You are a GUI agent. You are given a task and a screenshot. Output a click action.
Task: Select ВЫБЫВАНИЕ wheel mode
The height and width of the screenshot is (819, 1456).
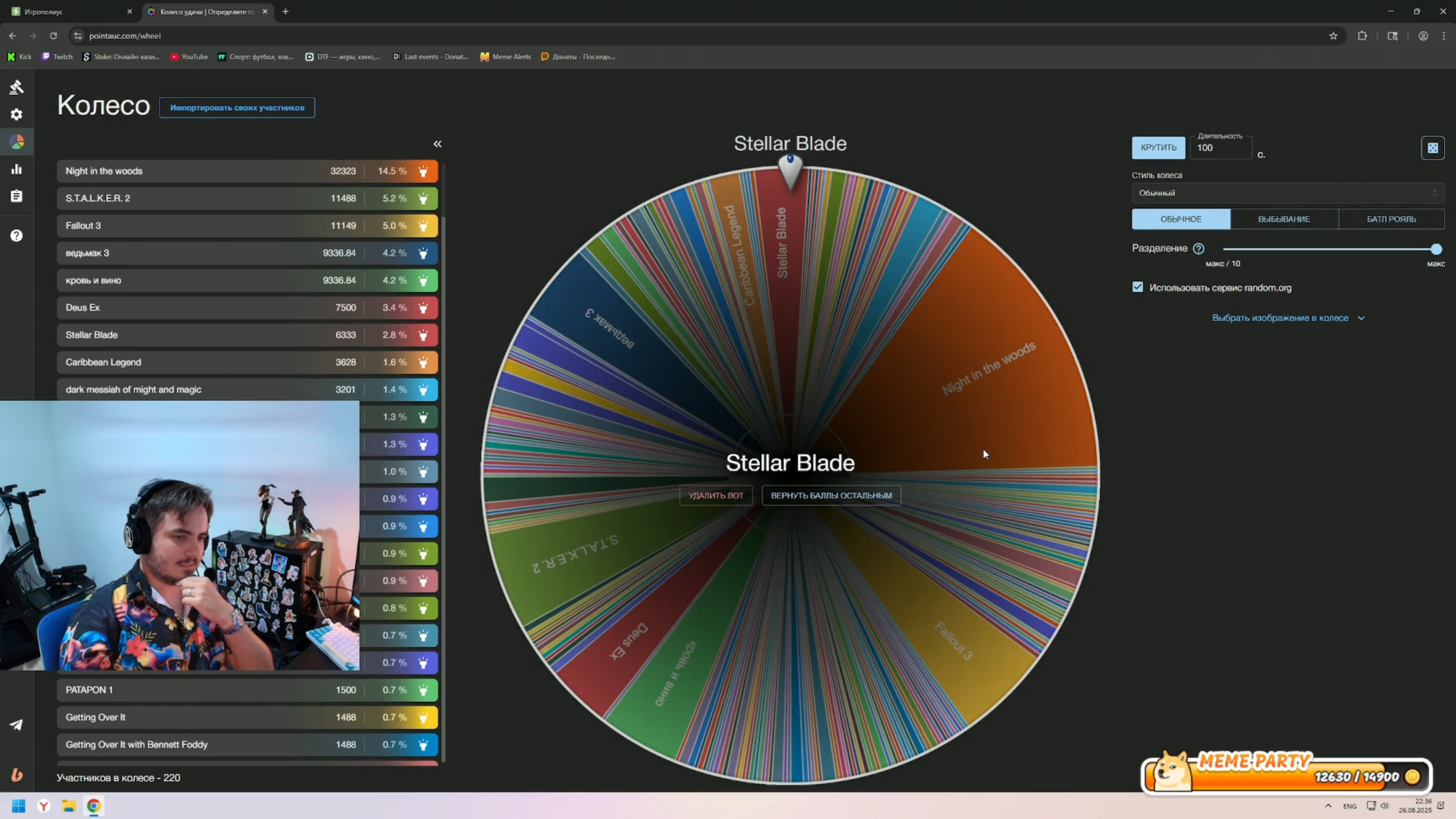click(x=1283, y=219)
